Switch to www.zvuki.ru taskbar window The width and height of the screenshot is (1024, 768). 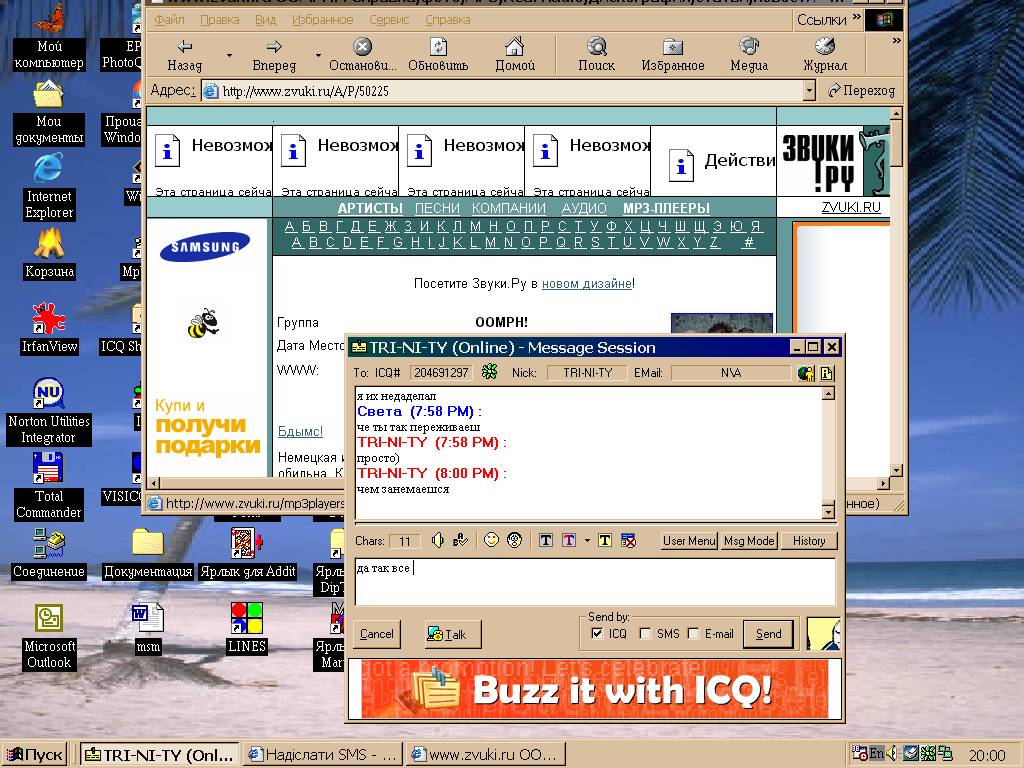pos(484,755)
